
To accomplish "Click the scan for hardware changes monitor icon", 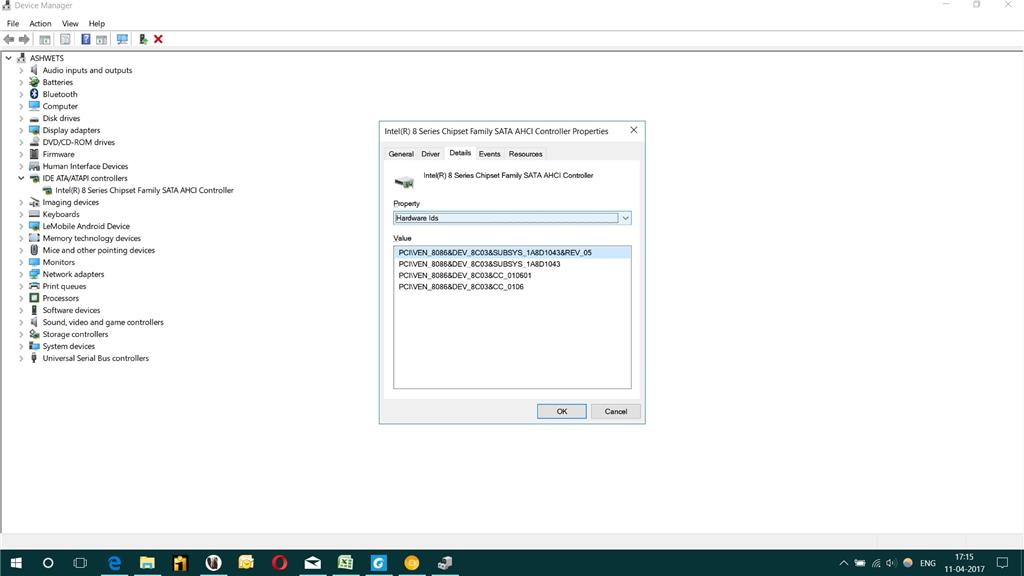I will click(x=122, y=39).
